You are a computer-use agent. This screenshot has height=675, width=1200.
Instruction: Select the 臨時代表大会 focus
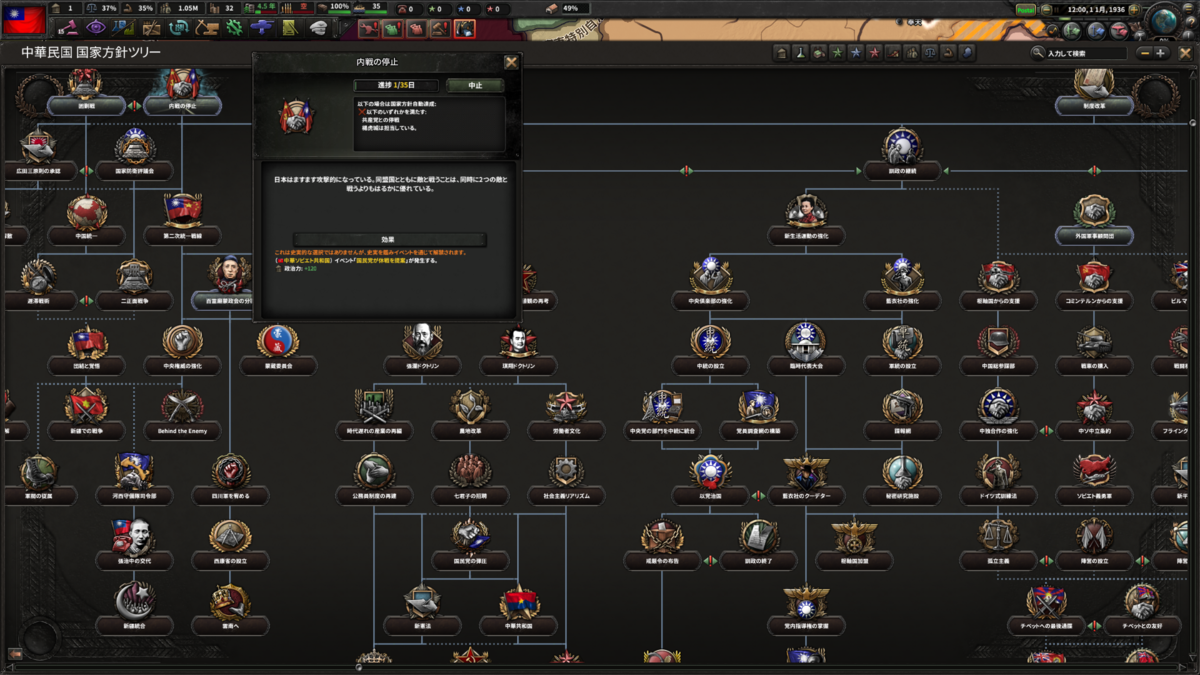(x=806, y=348)
